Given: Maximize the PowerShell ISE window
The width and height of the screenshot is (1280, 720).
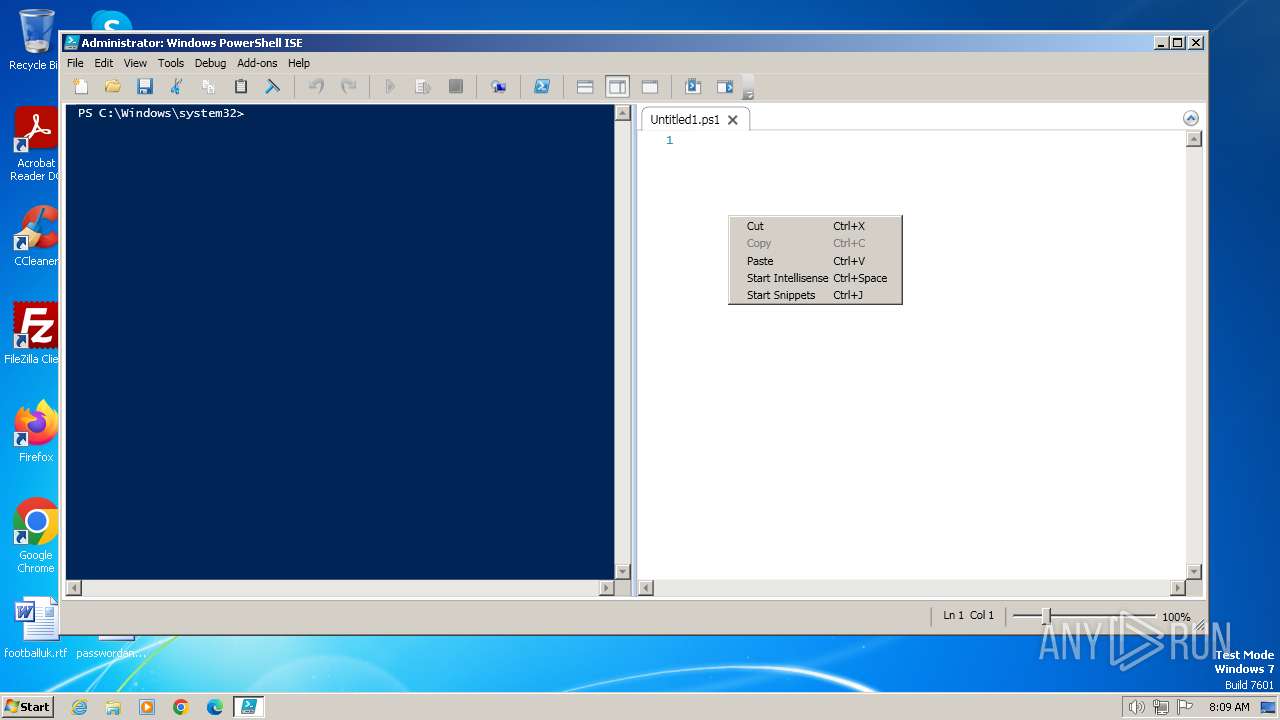Looking at the screenshot, I should [x=1178, y=42].
